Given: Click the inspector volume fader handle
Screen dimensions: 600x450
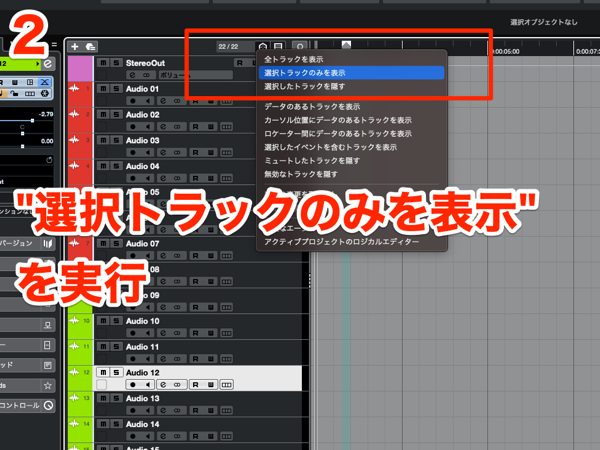Looking at the screenshot, I should pyautogui.click(x=33, y=121).
